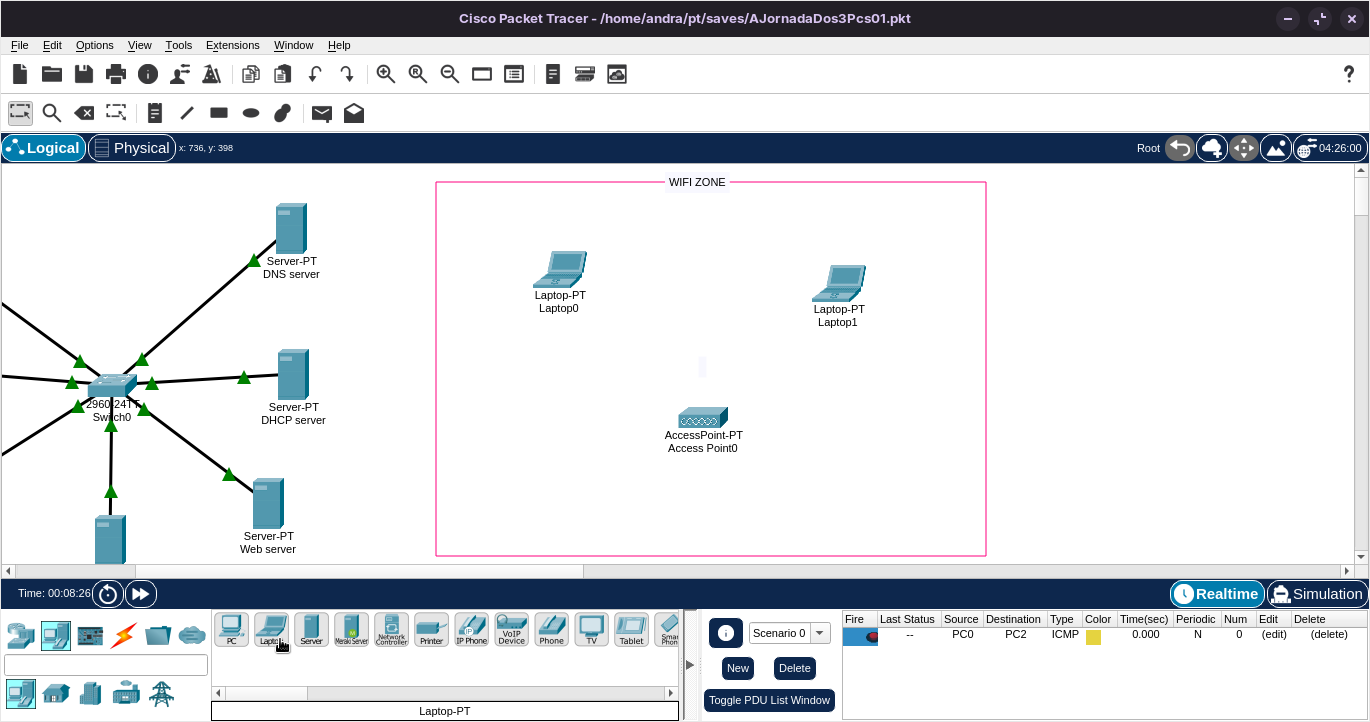Create a new file with the New icon
Screen dimensions: 1370x722
20,74
